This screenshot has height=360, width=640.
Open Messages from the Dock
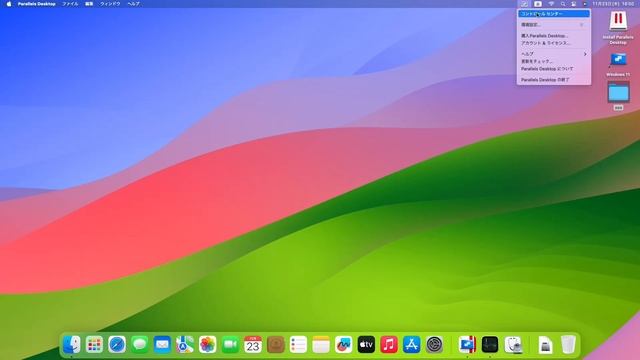pyautogui.click(x=140, y=344)
